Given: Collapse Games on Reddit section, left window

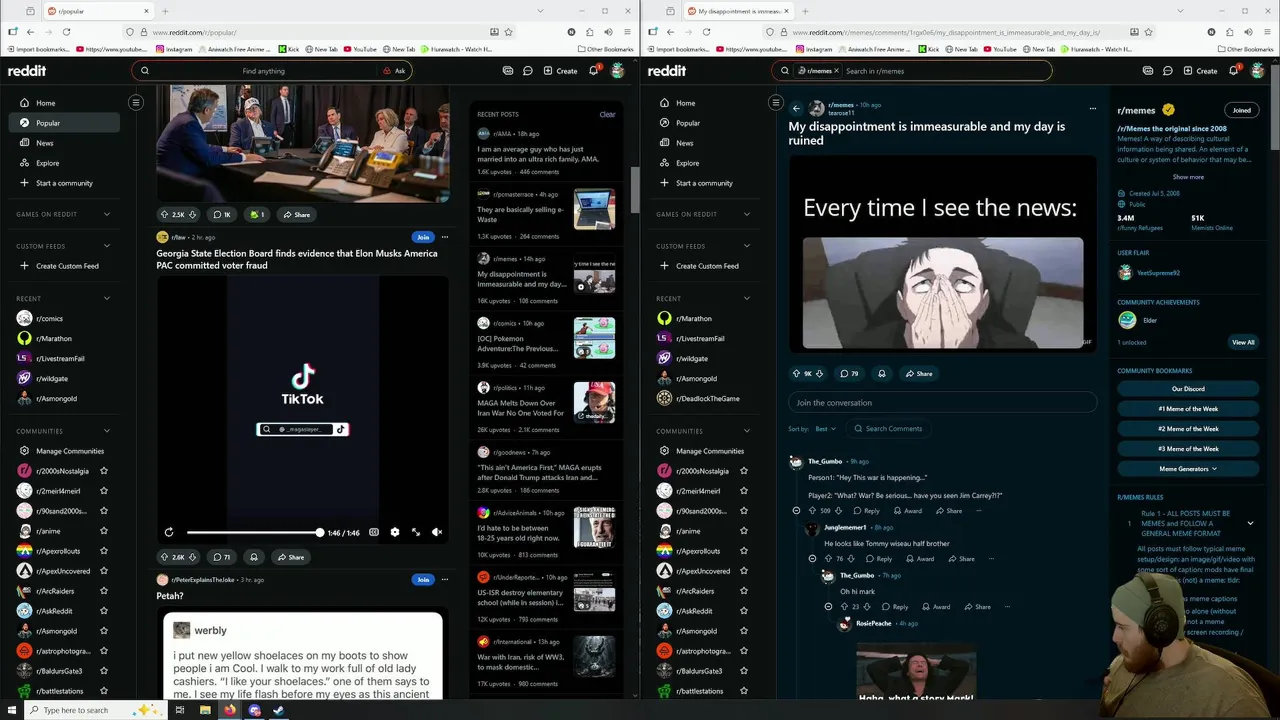Looking at the screenshot, I should point(107,214).
